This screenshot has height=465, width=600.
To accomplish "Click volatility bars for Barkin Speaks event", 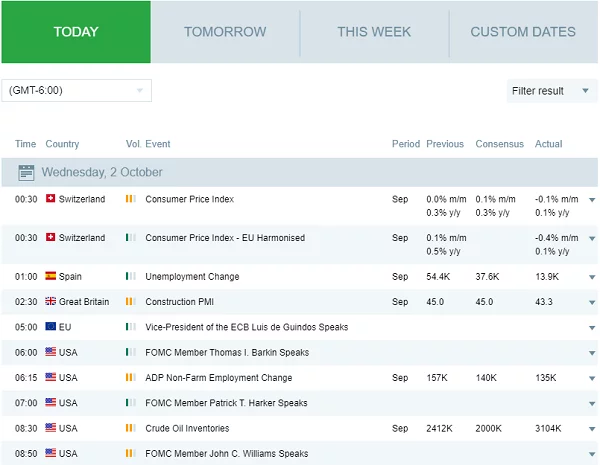I will [x=130, y=352].
